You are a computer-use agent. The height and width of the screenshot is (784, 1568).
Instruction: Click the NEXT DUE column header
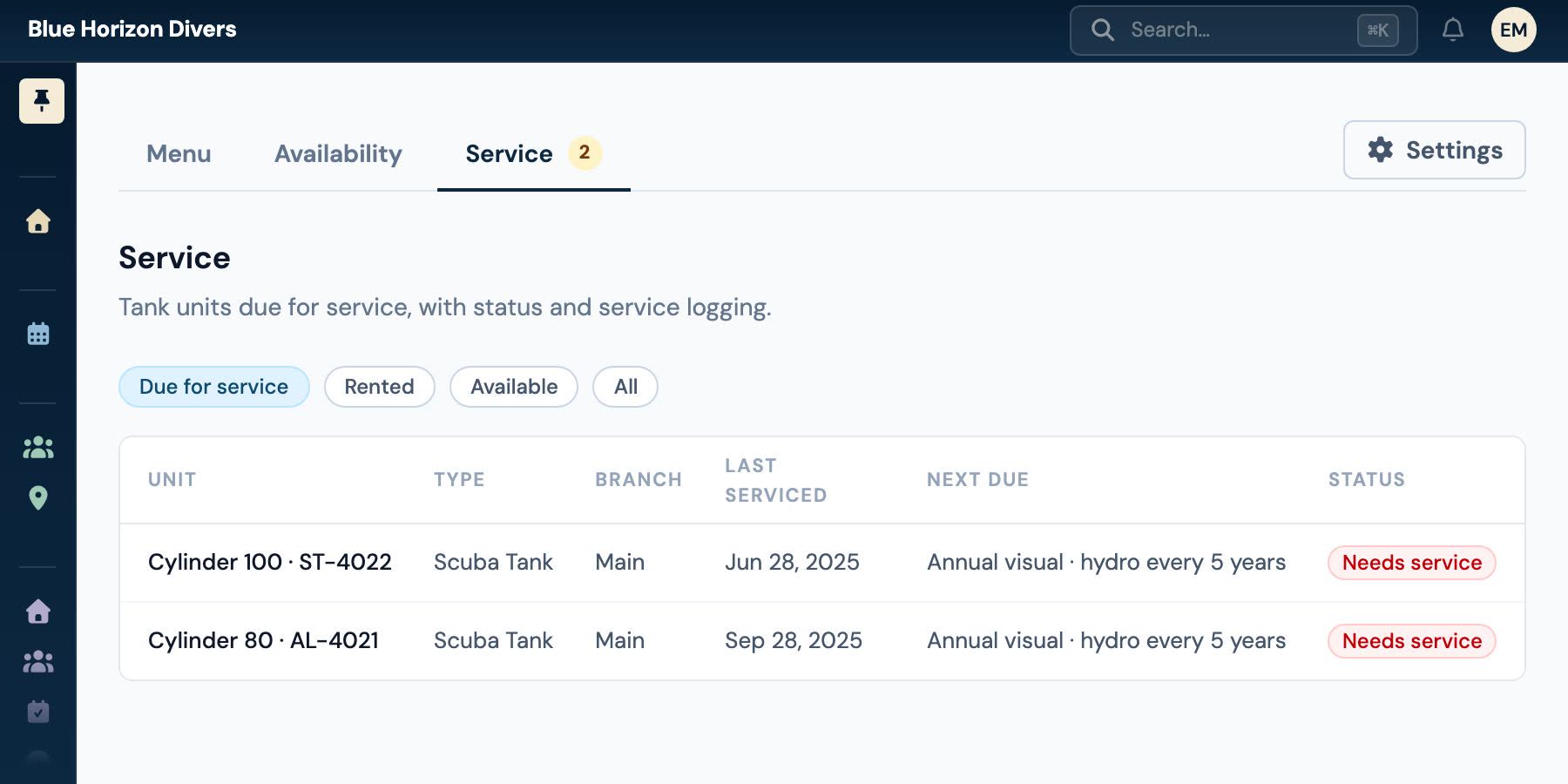(978, 480)
